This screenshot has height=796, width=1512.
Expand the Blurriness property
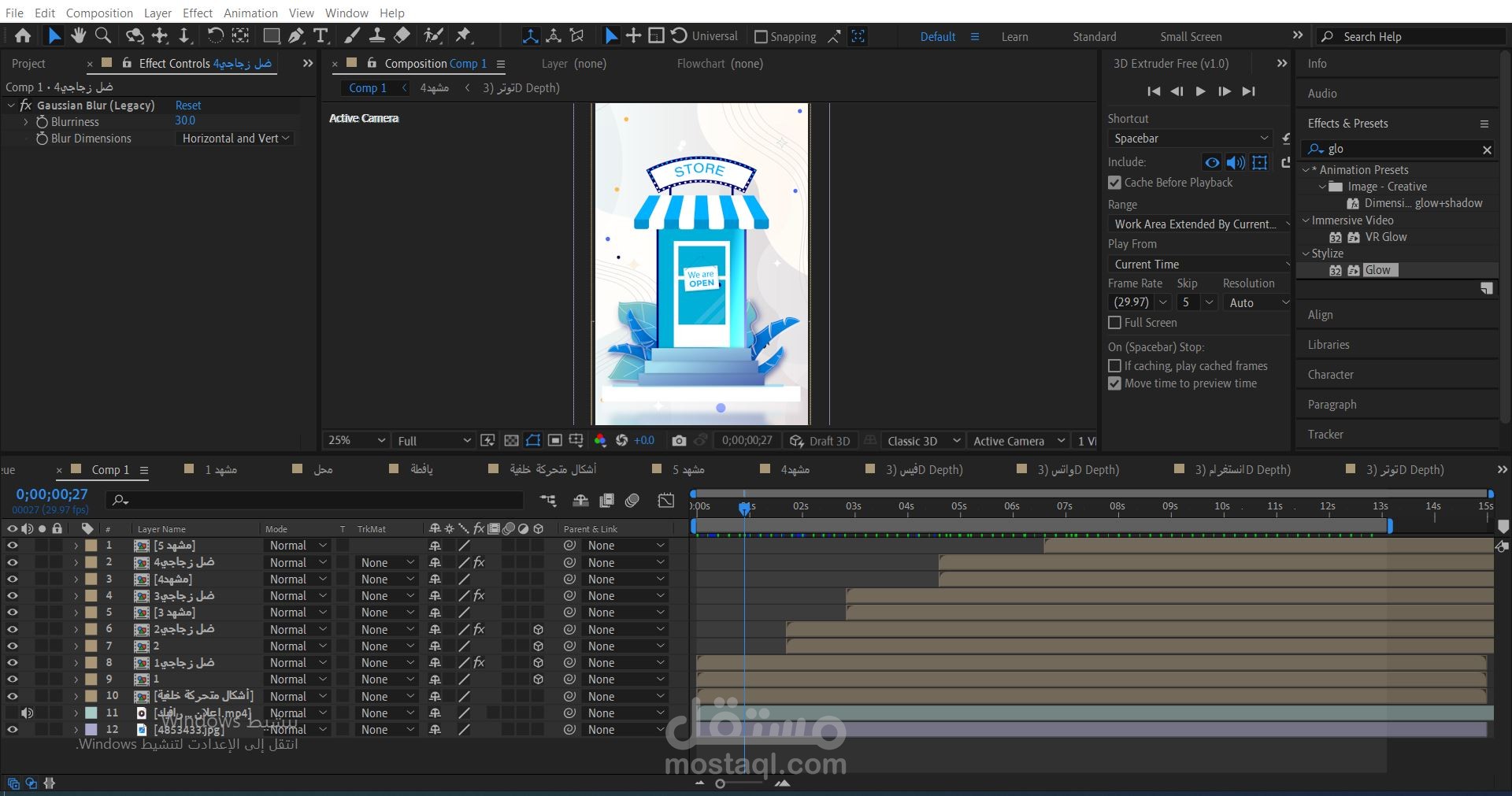(26, 122)
